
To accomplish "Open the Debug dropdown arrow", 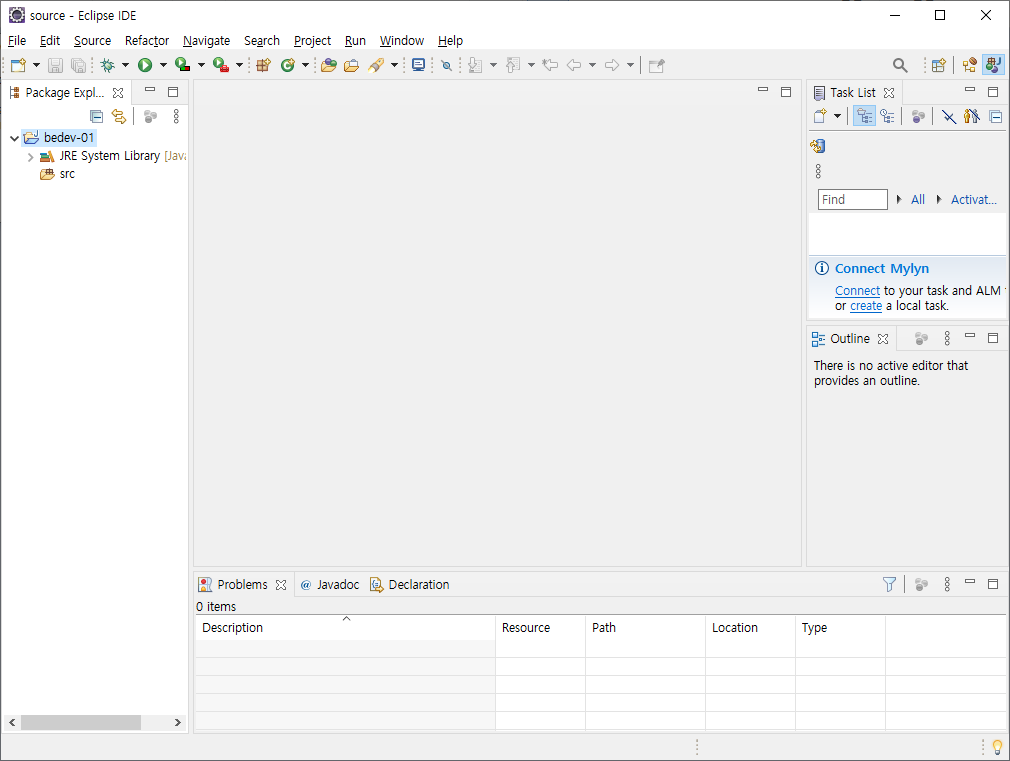I will point(125,65).
